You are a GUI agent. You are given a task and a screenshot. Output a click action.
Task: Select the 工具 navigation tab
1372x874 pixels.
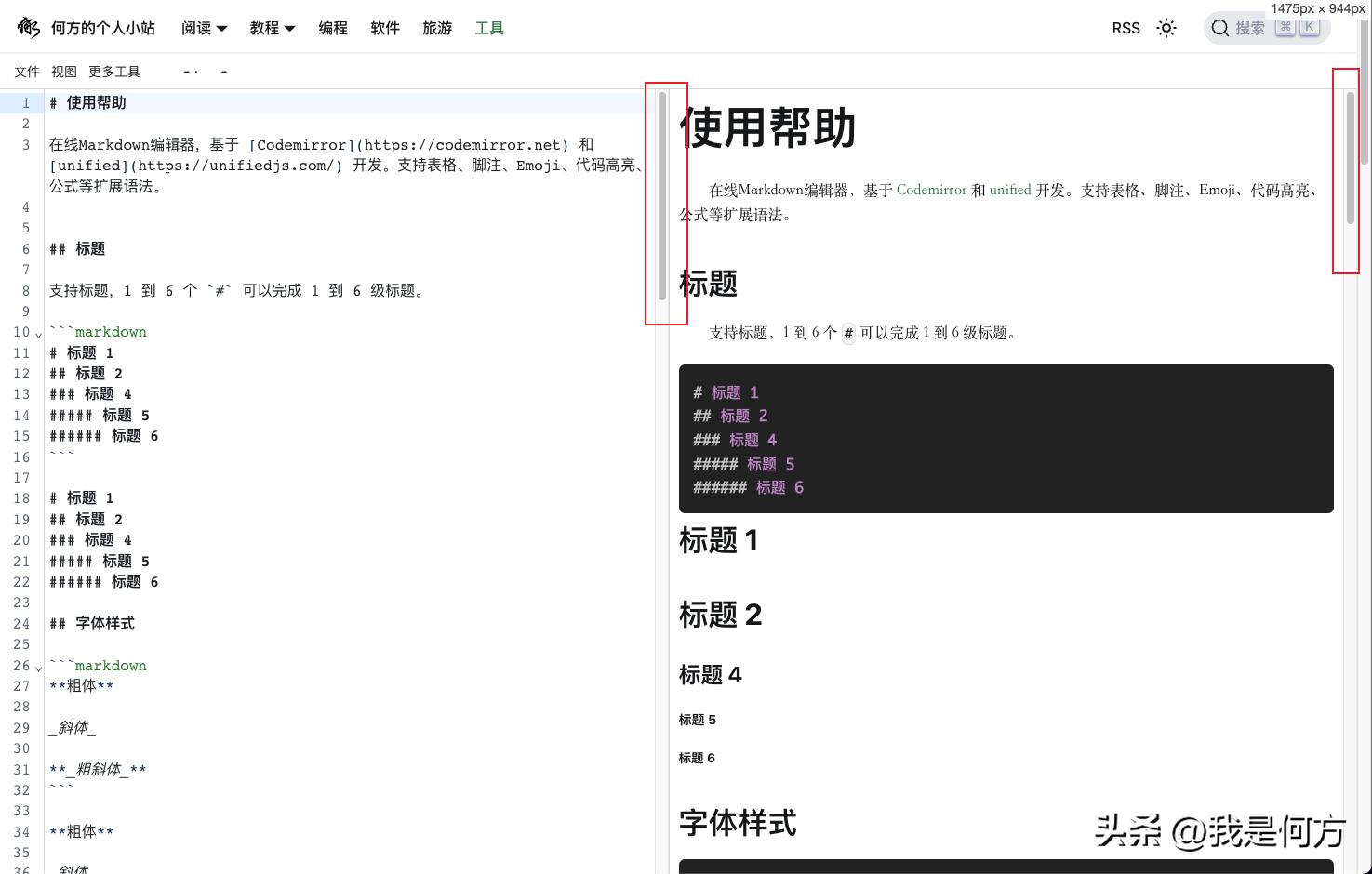[489, 28]
